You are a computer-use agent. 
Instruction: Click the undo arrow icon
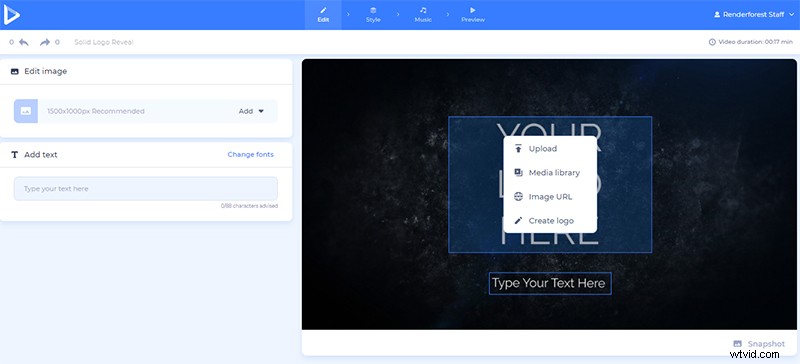[x=23, y=42]
